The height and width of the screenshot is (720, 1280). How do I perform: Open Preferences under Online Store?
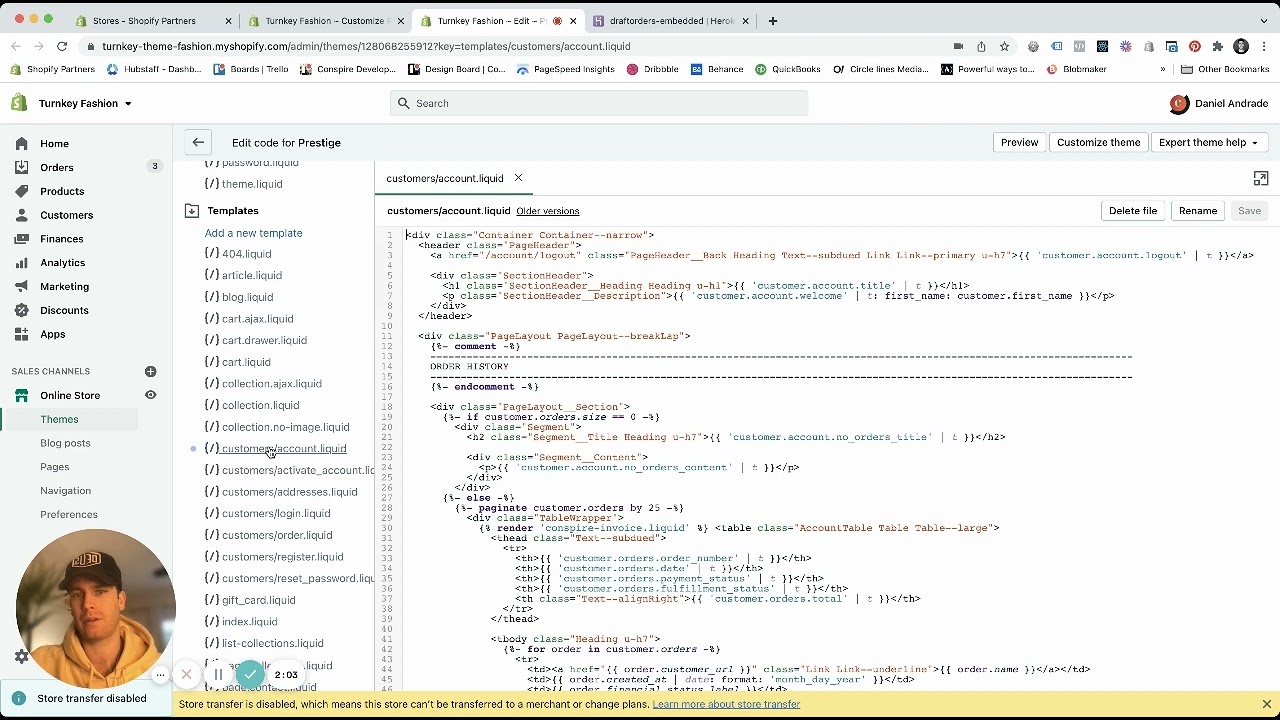tap(69, 515)
